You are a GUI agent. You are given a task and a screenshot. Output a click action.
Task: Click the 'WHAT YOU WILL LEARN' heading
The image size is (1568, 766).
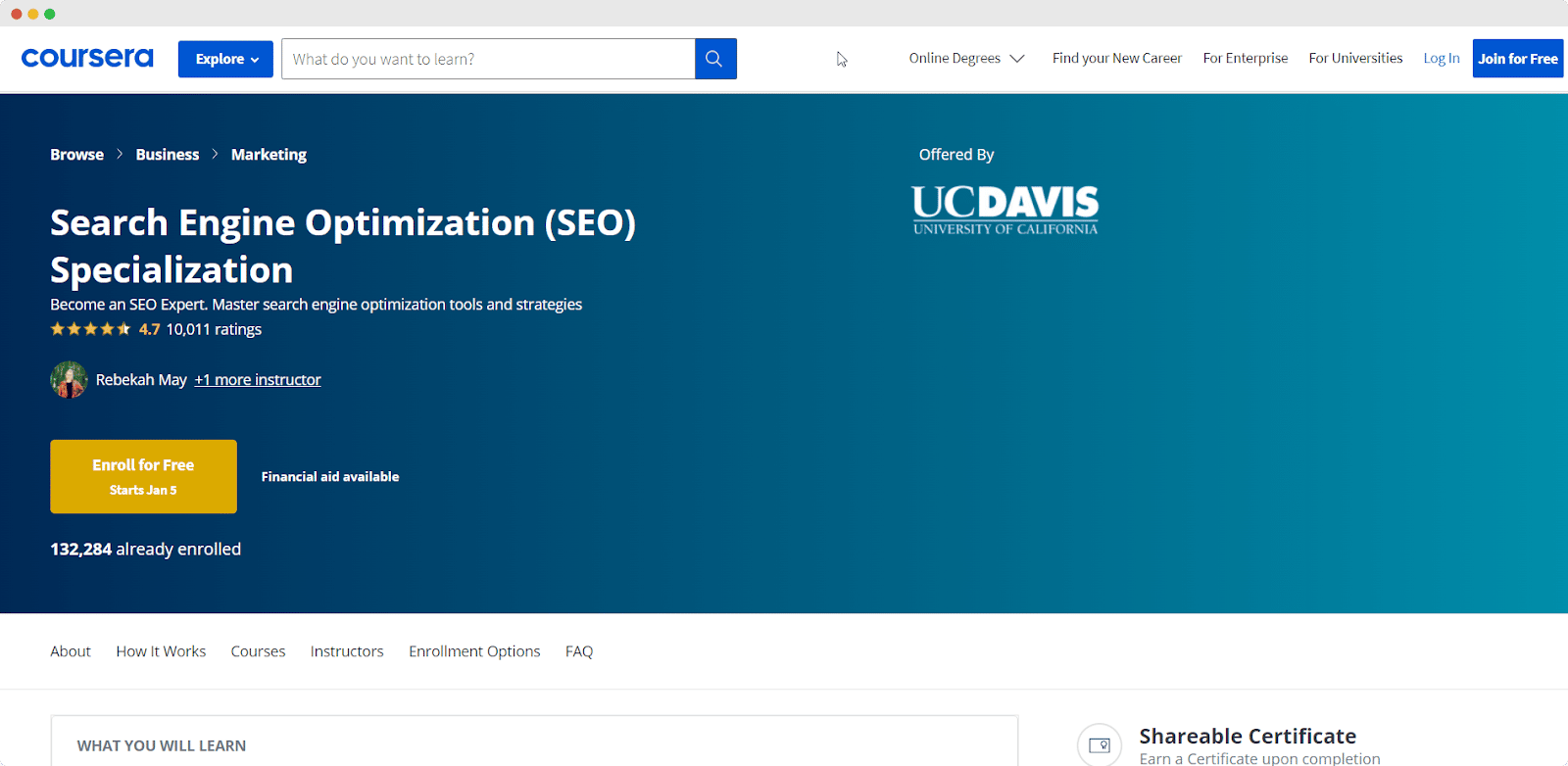[162, 746]
